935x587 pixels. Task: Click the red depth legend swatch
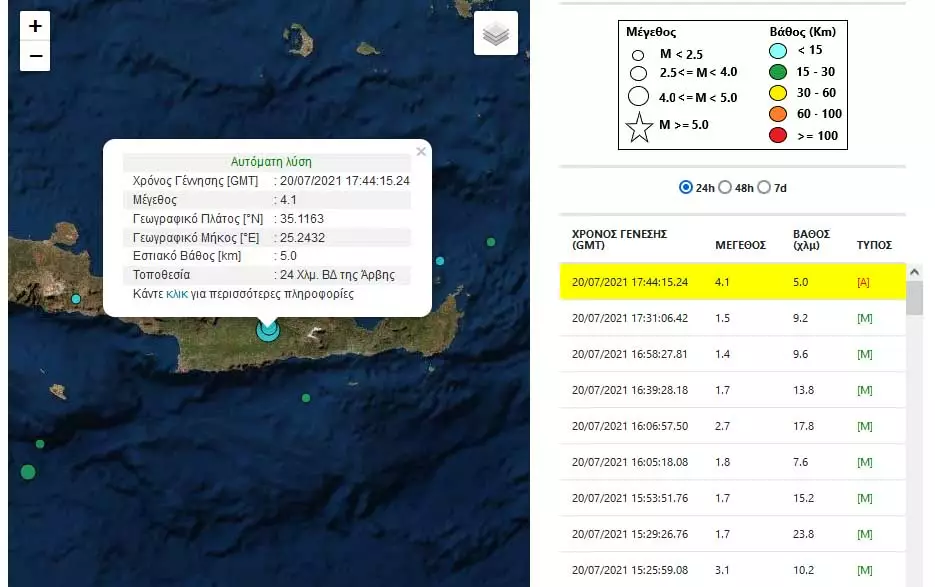(776, 135)
